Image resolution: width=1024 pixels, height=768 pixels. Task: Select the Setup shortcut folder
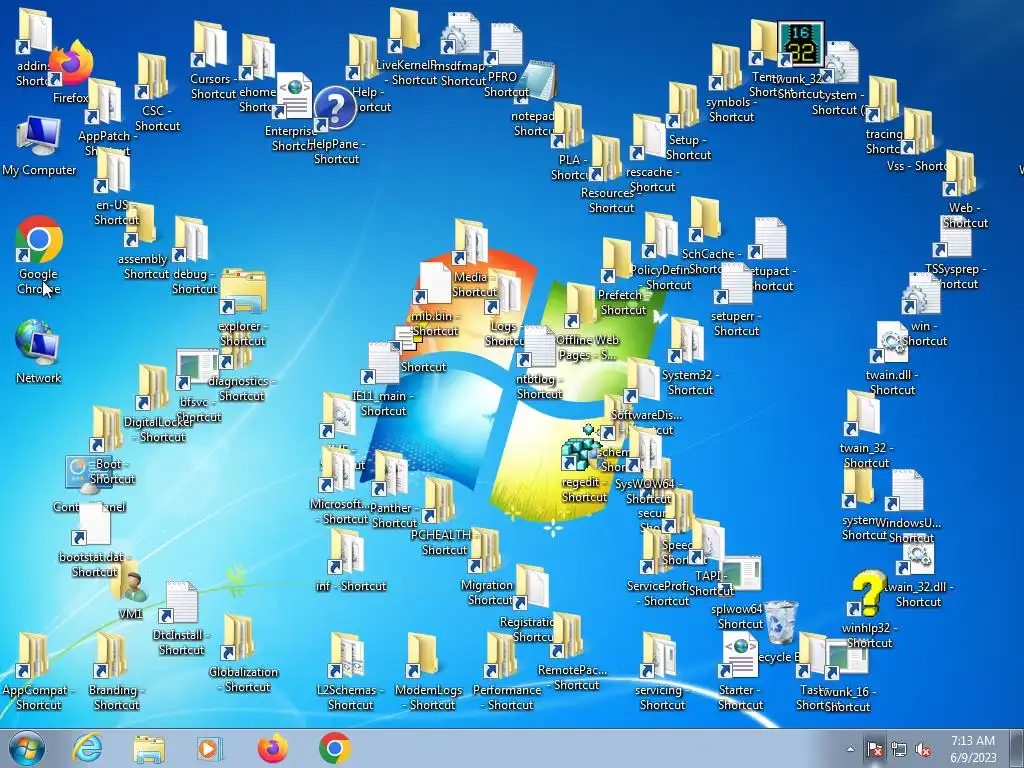(682, 105)
